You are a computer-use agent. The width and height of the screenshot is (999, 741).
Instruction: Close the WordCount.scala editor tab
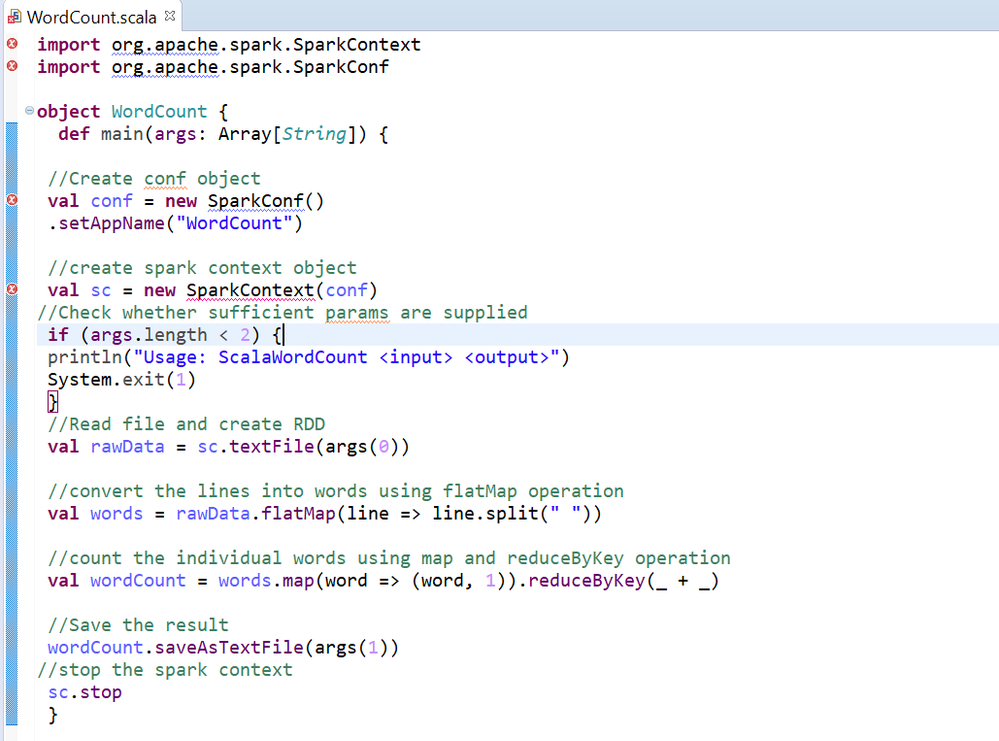(x=169, y=16)
